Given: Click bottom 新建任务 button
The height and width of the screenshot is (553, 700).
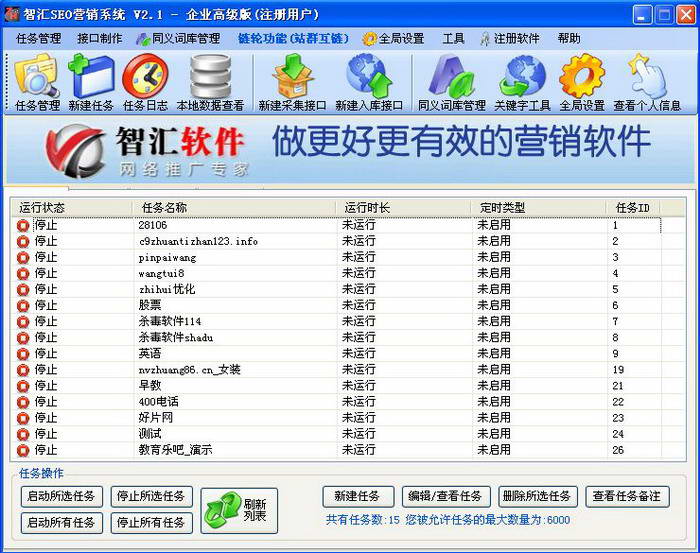Looking at the screenshot, I should pos(358,496).
